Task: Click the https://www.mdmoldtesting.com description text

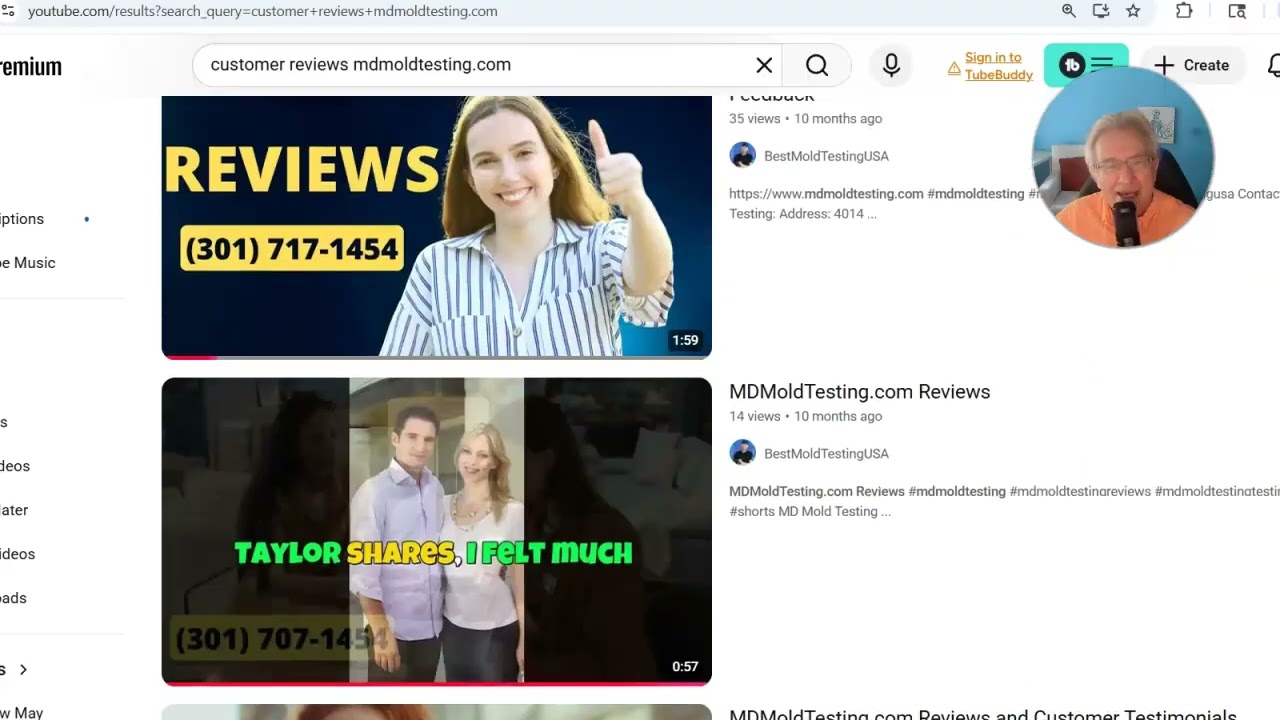Action: click(826, 194)
